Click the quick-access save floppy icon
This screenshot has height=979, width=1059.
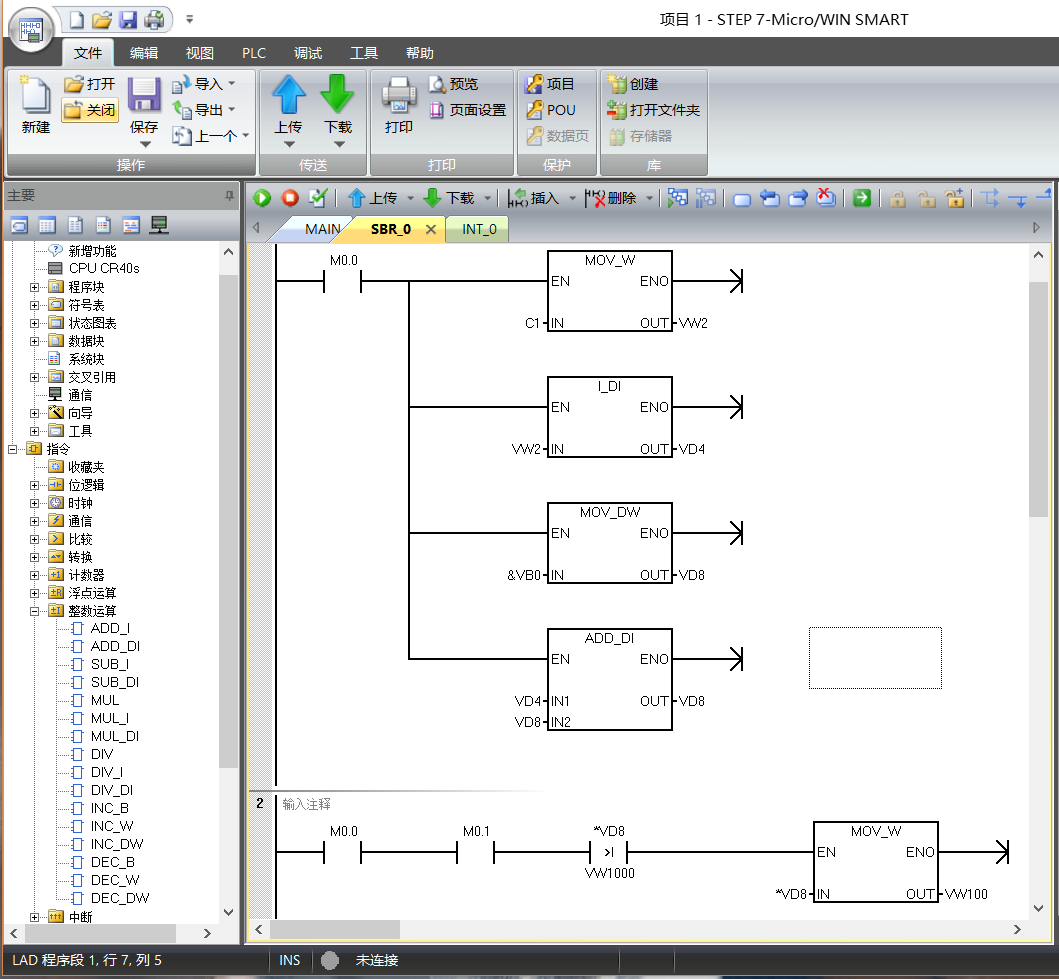pyautogui.click(x=128, y=19)
